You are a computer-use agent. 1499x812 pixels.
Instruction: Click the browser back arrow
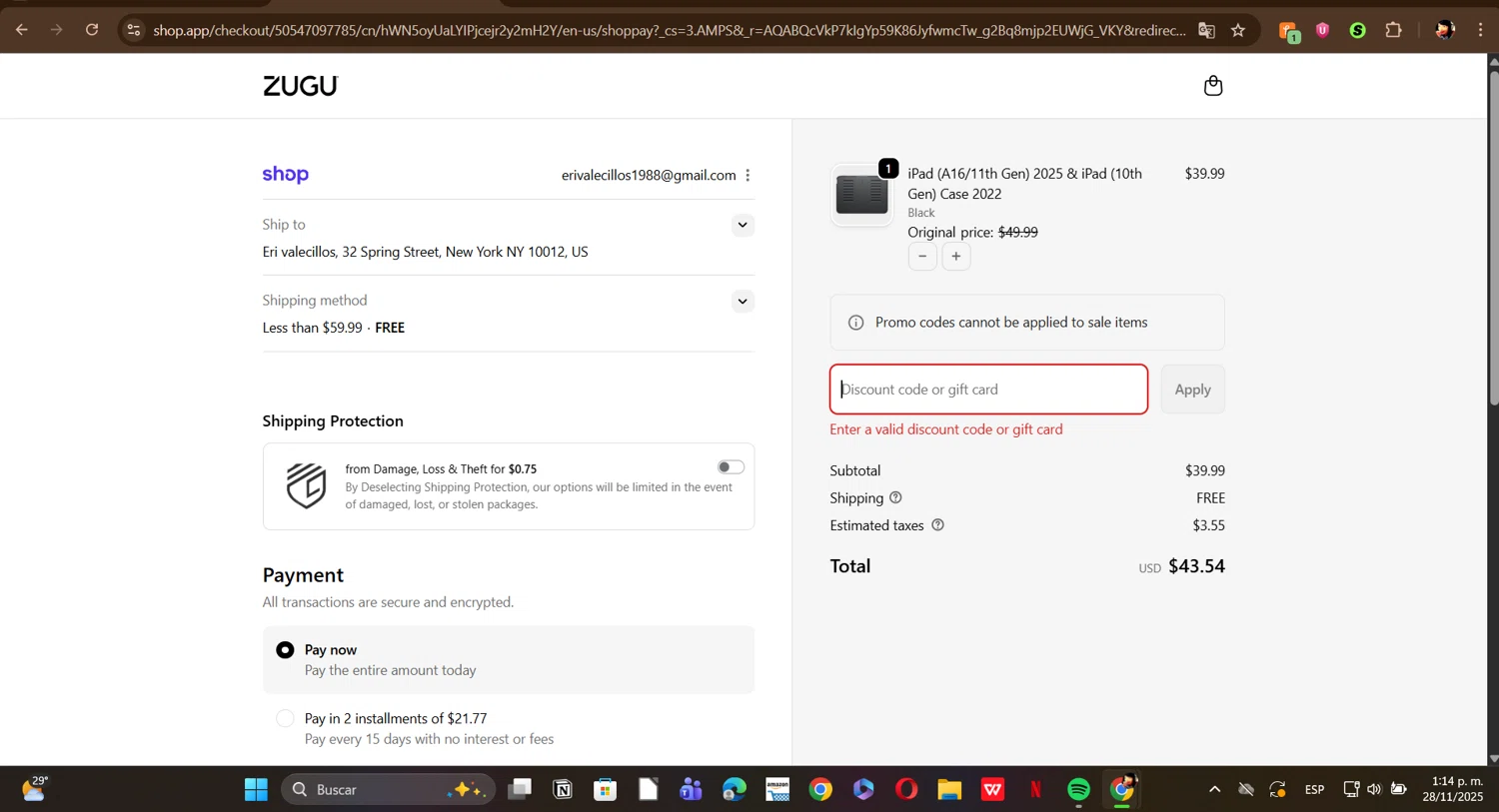tap(21, 30)
